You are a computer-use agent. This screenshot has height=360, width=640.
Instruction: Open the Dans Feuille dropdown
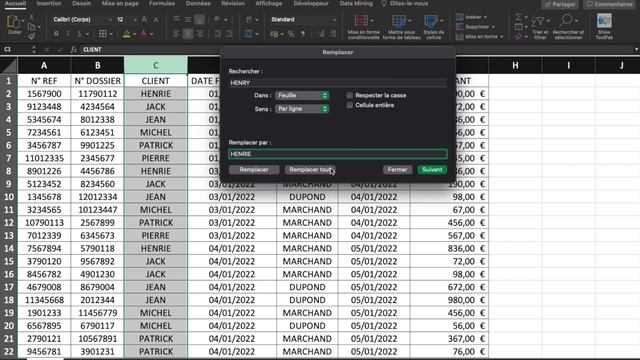pyautogui.click(x=302, y=95)
